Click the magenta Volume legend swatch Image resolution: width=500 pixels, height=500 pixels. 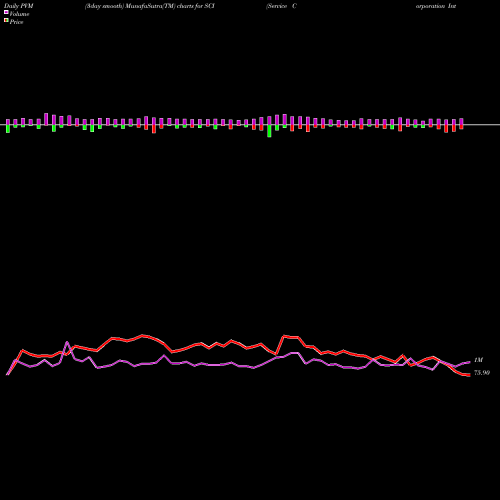(x=6, y=13)
